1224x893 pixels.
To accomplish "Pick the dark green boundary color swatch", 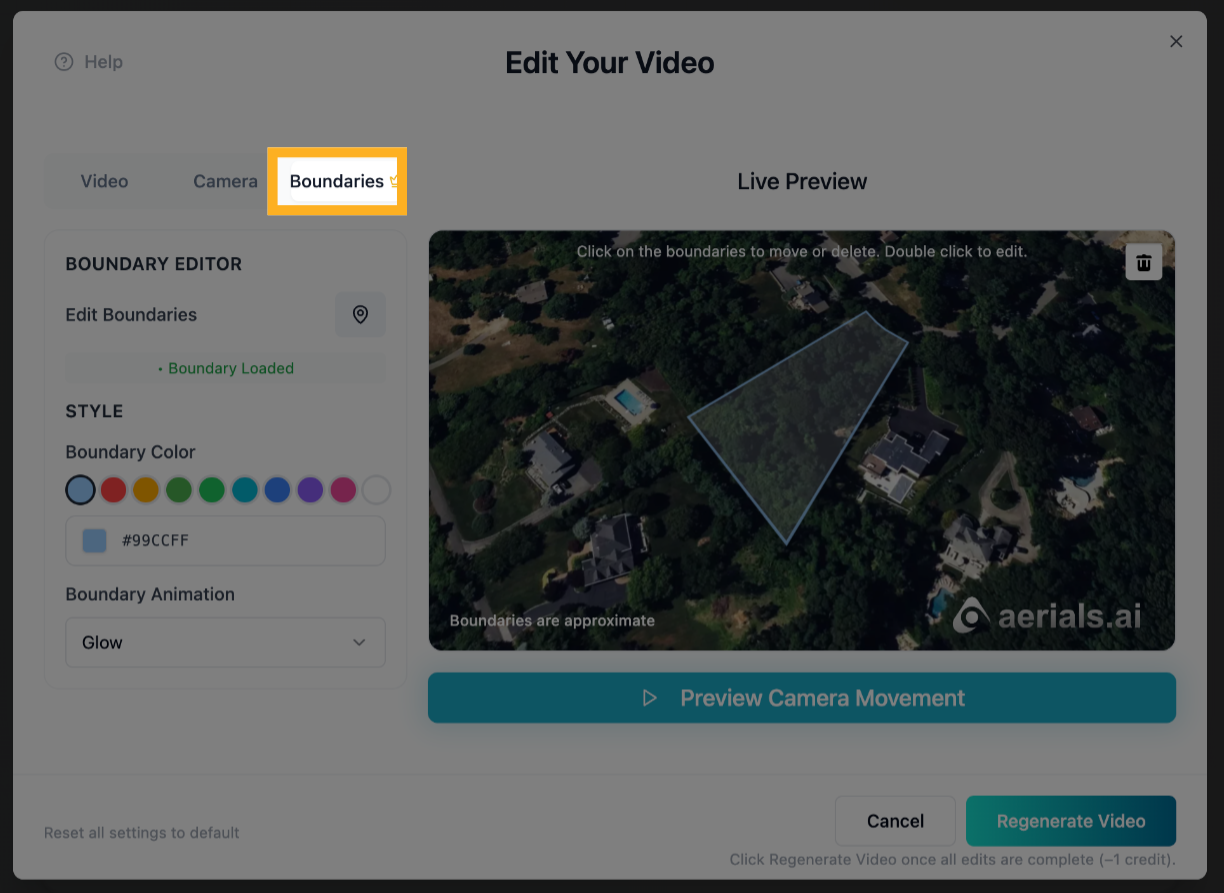I will [179, 490].
